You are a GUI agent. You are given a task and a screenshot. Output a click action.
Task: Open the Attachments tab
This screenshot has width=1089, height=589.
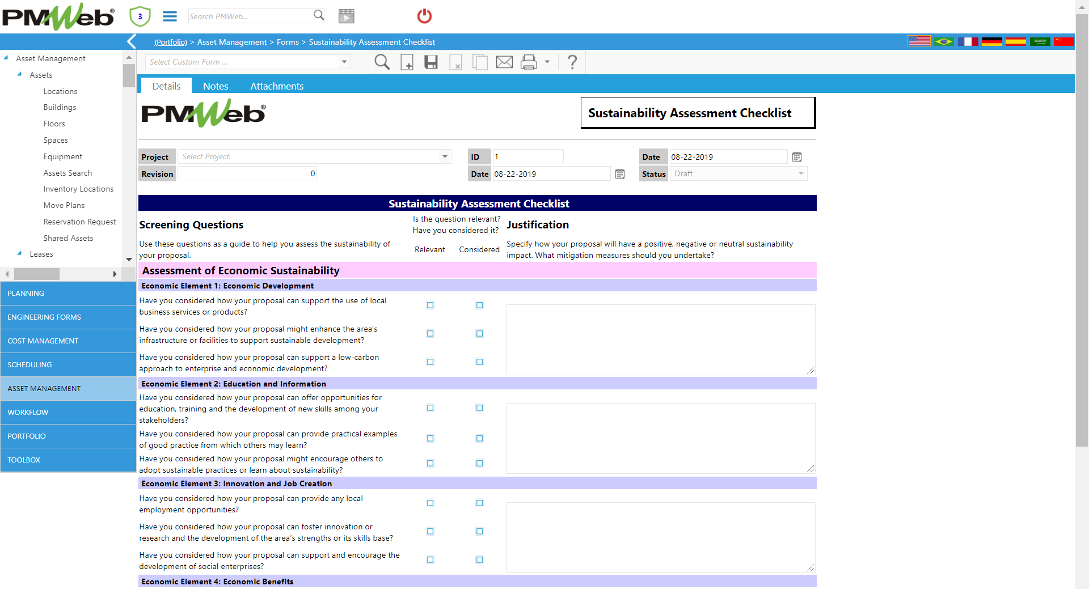click(x=276, y=85)
